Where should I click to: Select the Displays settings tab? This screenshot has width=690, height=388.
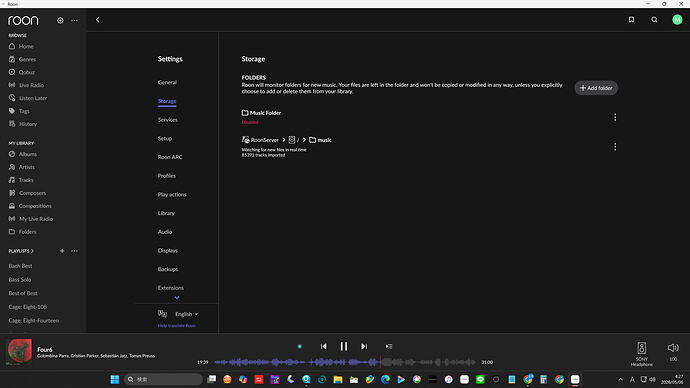[x=168, y=250]
